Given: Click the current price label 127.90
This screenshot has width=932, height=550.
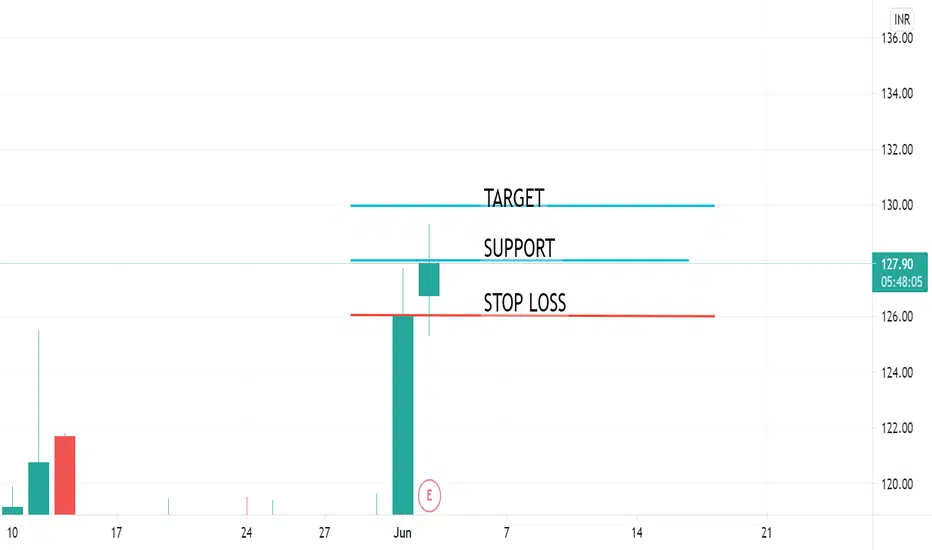Looking at the screenshot, I should (900, 272).
